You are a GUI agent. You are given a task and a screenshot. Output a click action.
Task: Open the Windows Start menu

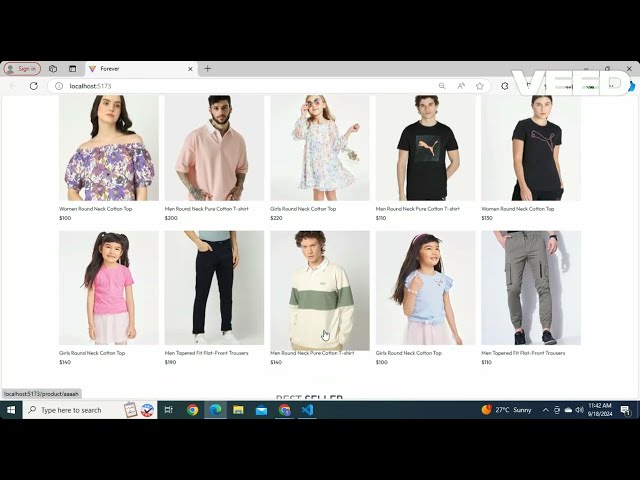(11, 410)
